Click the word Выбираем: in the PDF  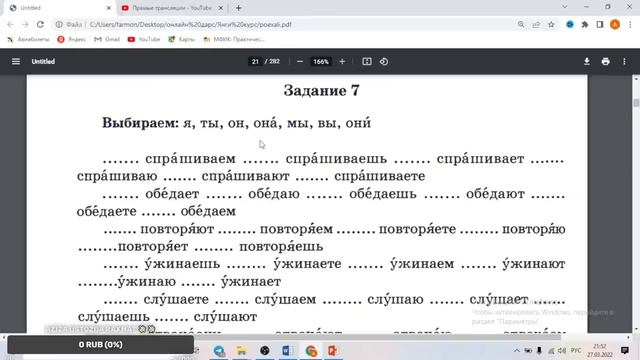tap(140, 123)
